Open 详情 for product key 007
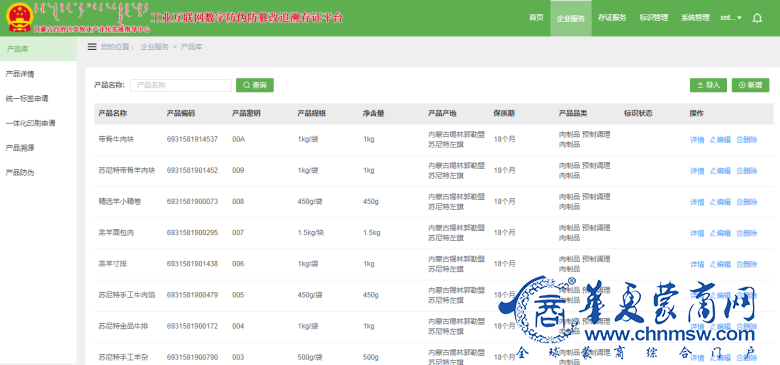780x365 pixels. (x=697, y=233)
